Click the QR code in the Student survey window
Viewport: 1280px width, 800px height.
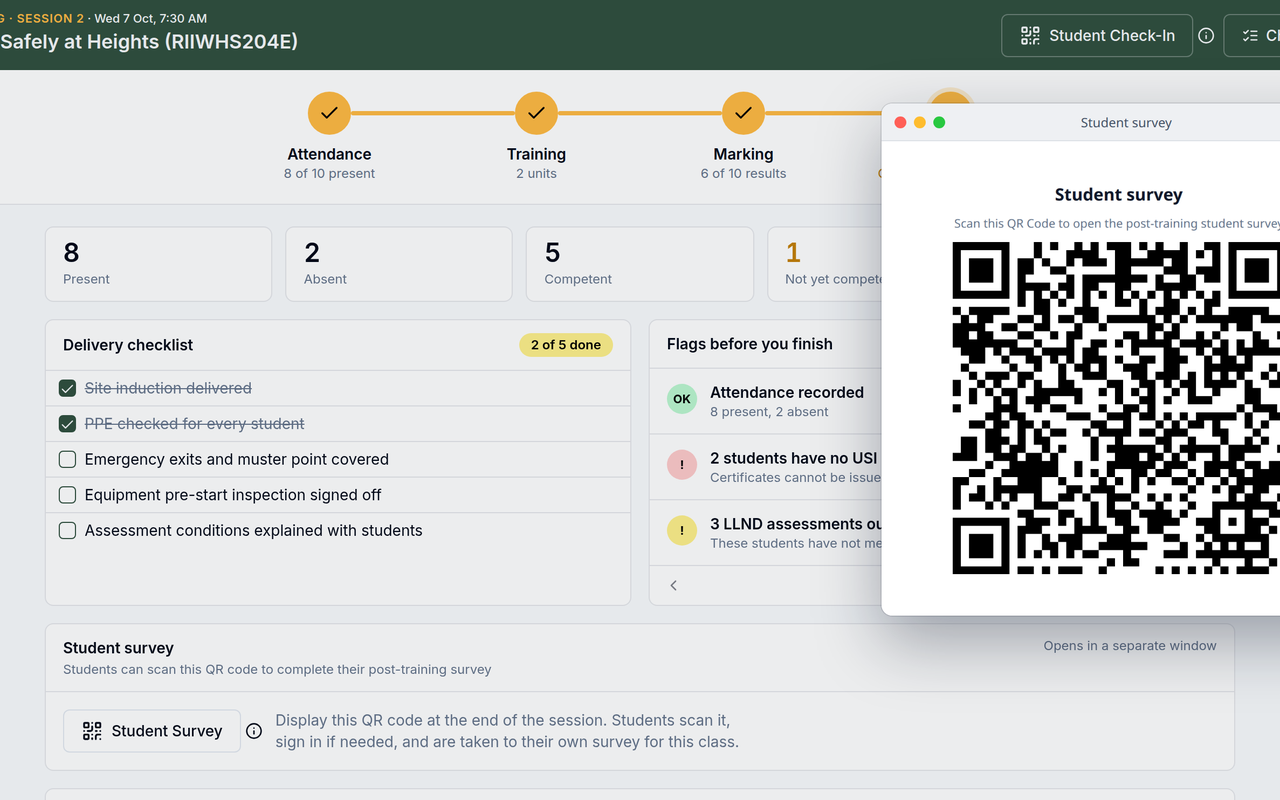click(1116, 408)
